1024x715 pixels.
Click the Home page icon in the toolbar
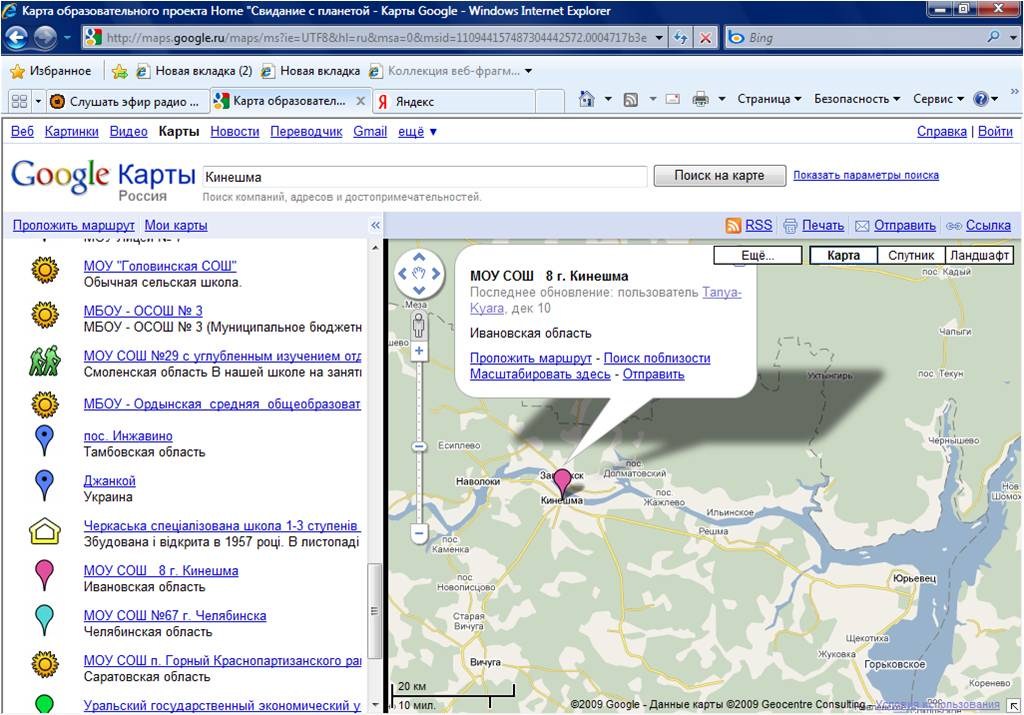click(x=587, y=99)
